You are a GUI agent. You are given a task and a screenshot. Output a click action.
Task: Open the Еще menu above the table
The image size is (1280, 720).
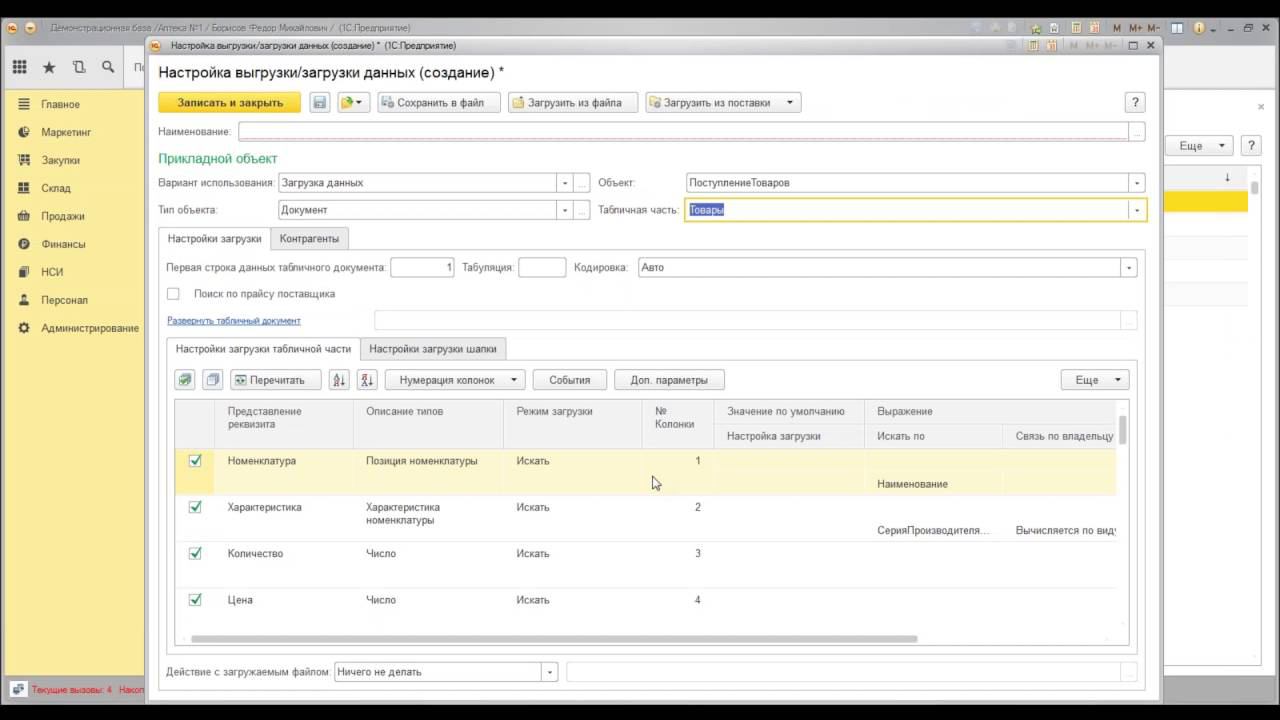click(x=1095, y=380)
